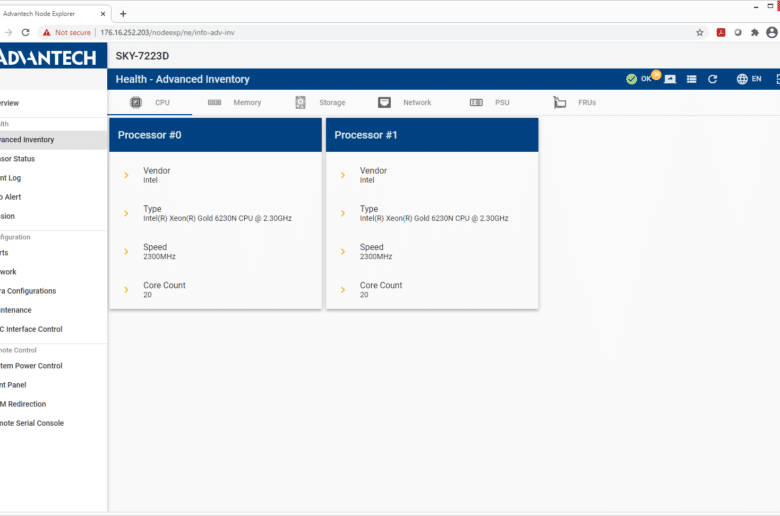Open Remote Serial Console in sidebar
Viewport: 780px width, 516px height.
click(53, 423)
